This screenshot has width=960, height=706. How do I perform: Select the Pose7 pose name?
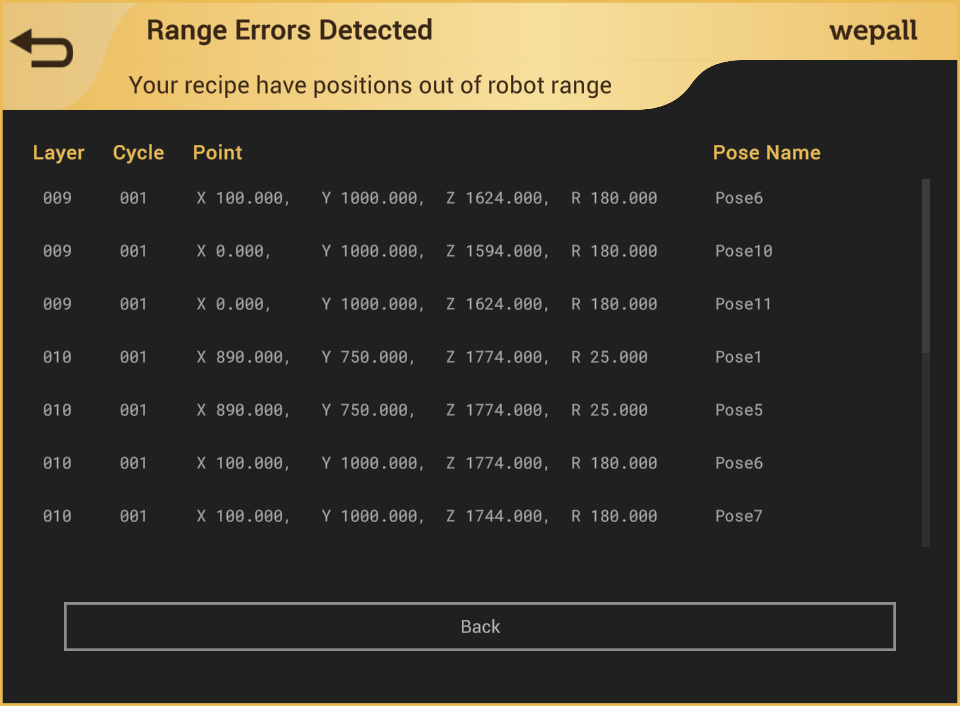[x=738, y=516]
